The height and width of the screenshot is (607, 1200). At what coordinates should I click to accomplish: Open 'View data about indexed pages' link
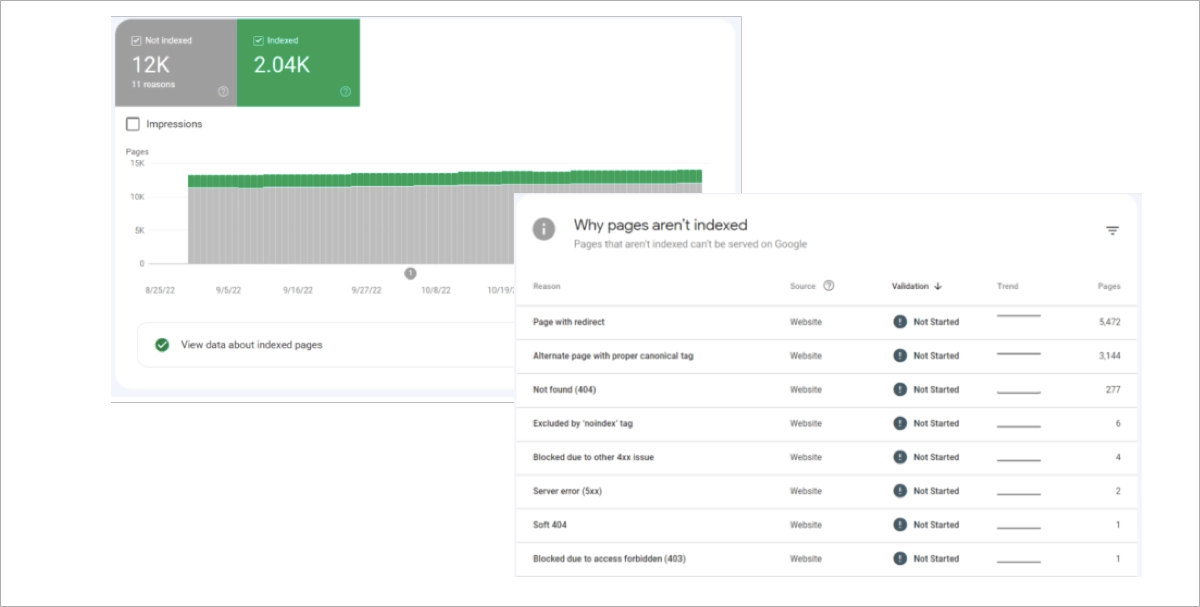[x=251, y=345]
